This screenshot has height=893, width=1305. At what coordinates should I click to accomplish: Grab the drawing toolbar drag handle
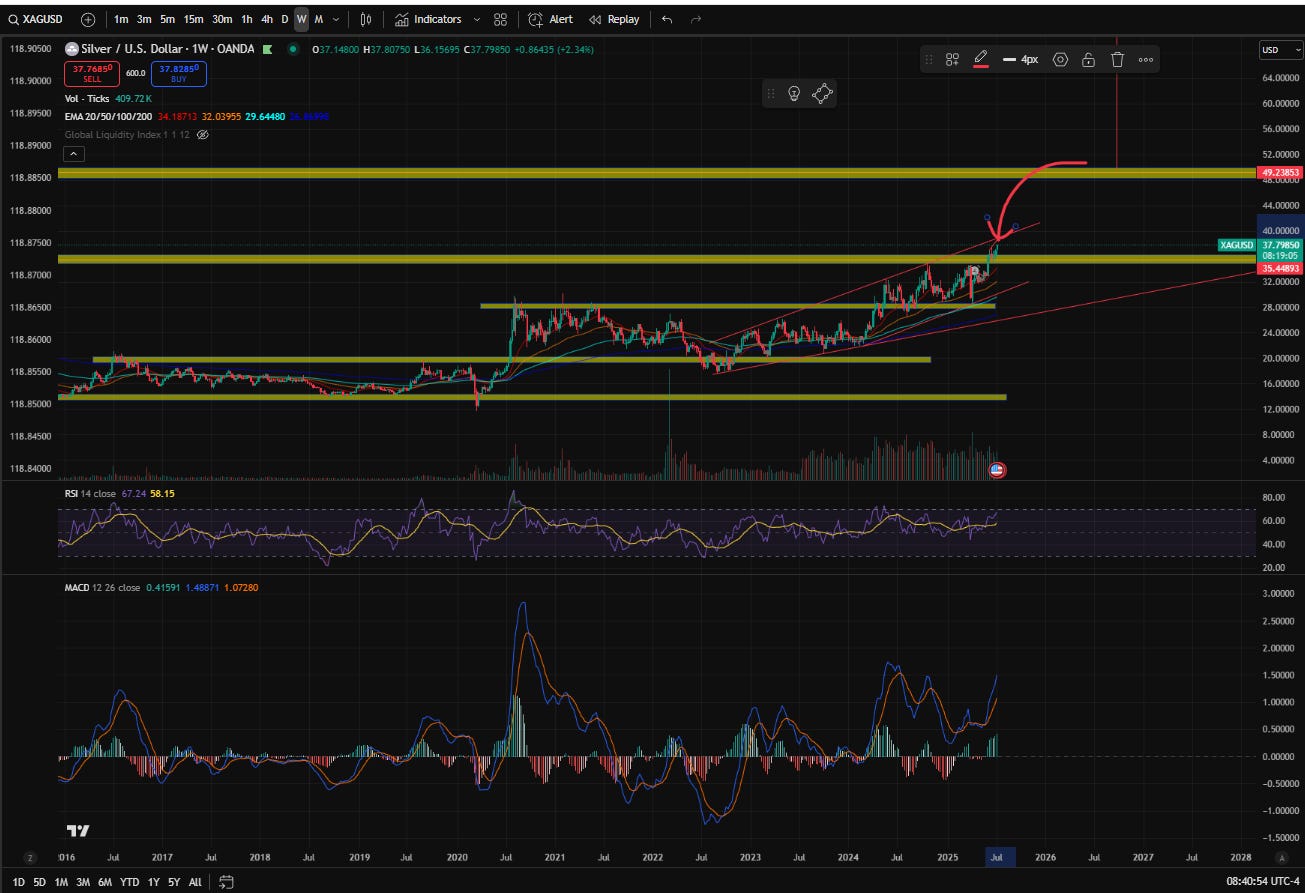click(x=929, y=59)
